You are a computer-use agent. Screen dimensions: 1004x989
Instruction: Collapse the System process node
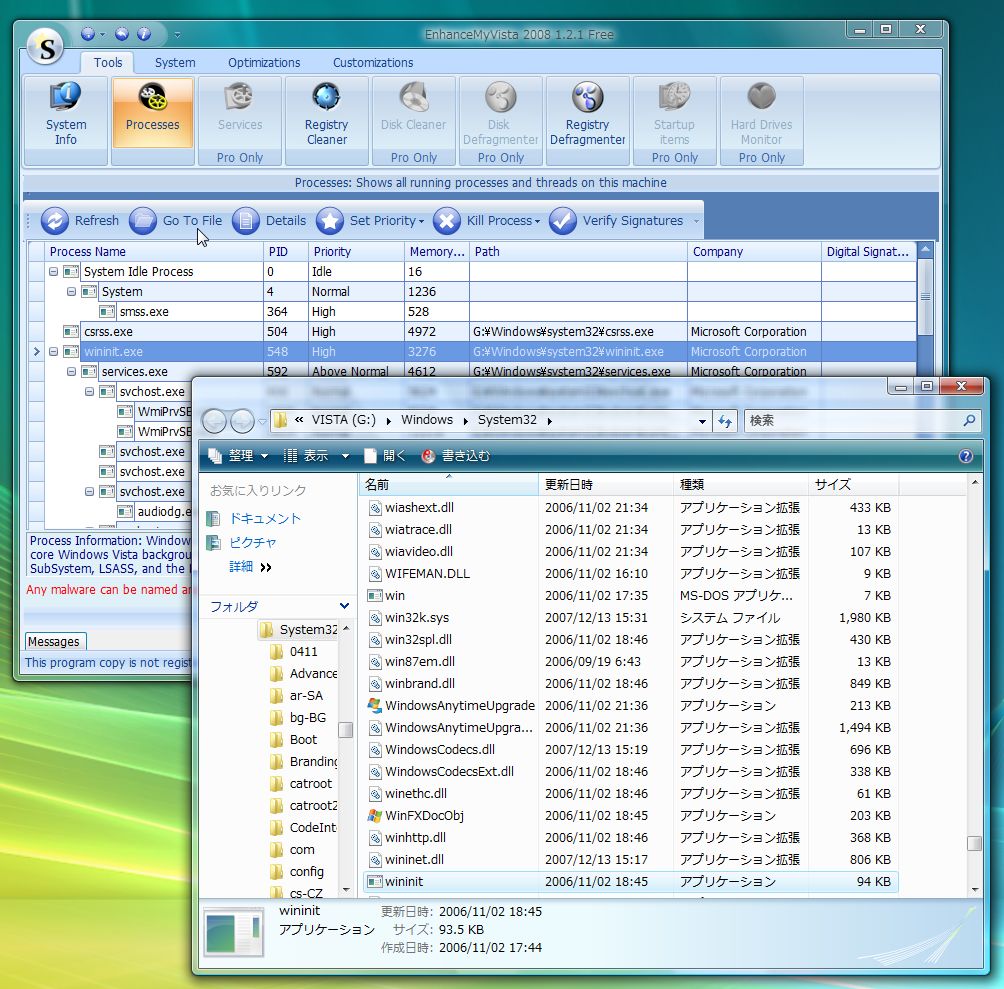click(x=72, y=292)
